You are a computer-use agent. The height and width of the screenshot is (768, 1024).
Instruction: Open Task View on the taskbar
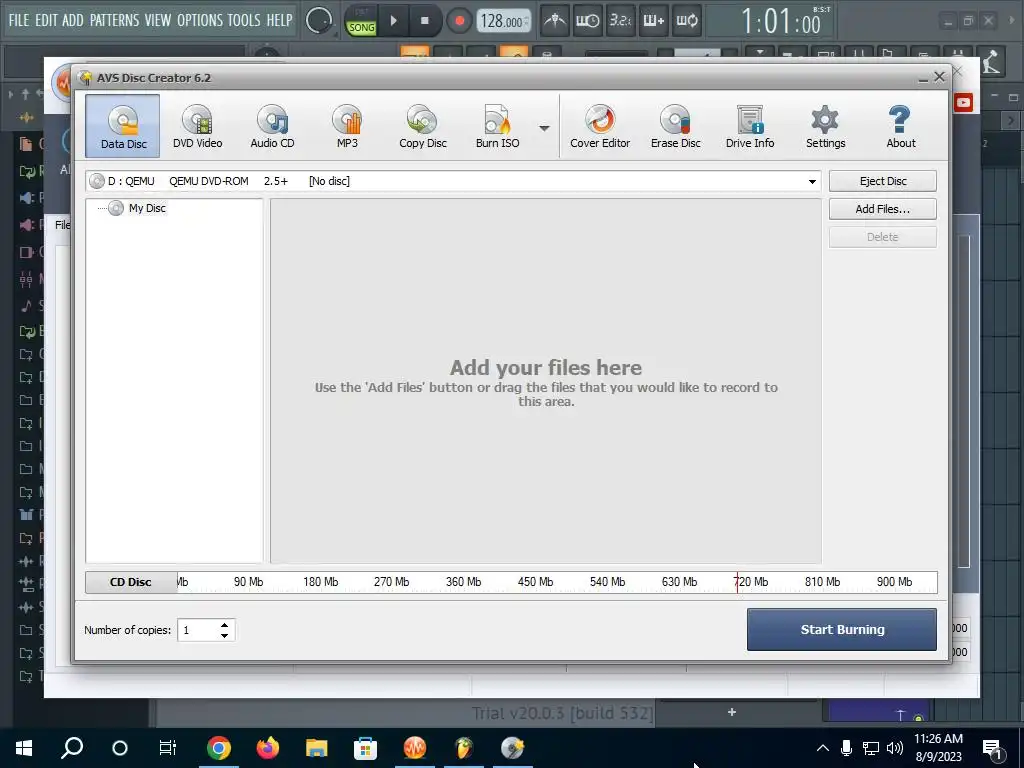click(x=168, y=748)
